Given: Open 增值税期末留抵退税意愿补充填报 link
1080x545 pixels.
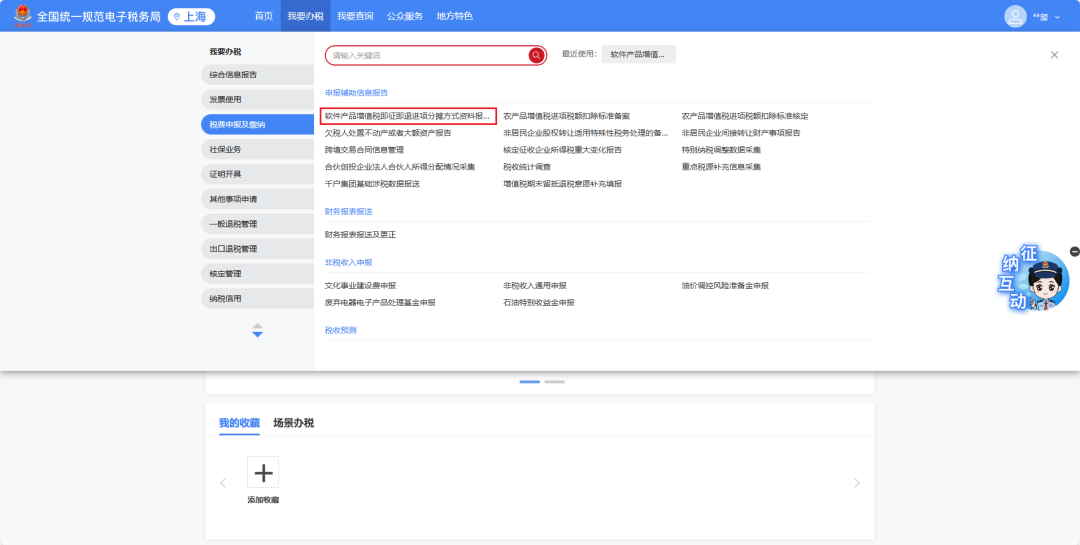Looking at the screenshot, I should pos(563,184).
